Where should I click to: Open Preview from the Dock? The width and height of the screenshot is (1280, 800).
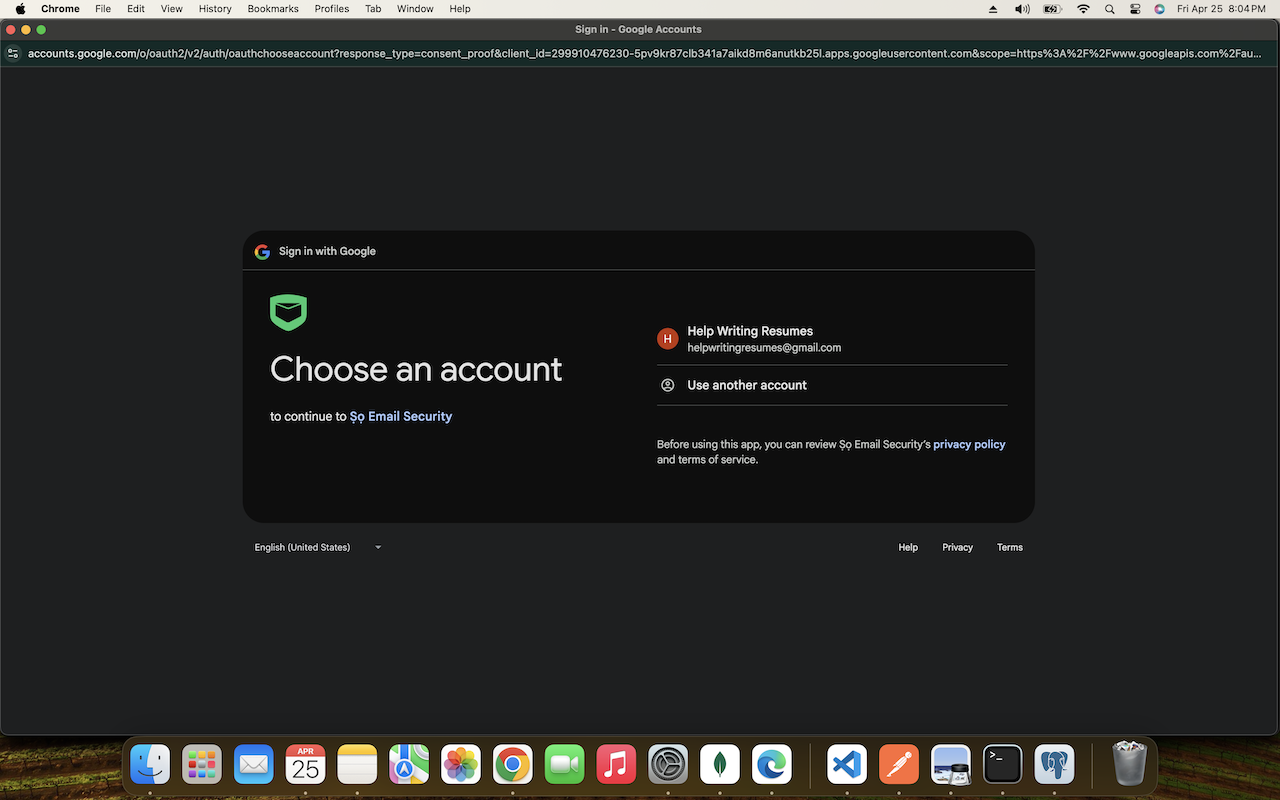pyautogui.click(x=951, y=765)
